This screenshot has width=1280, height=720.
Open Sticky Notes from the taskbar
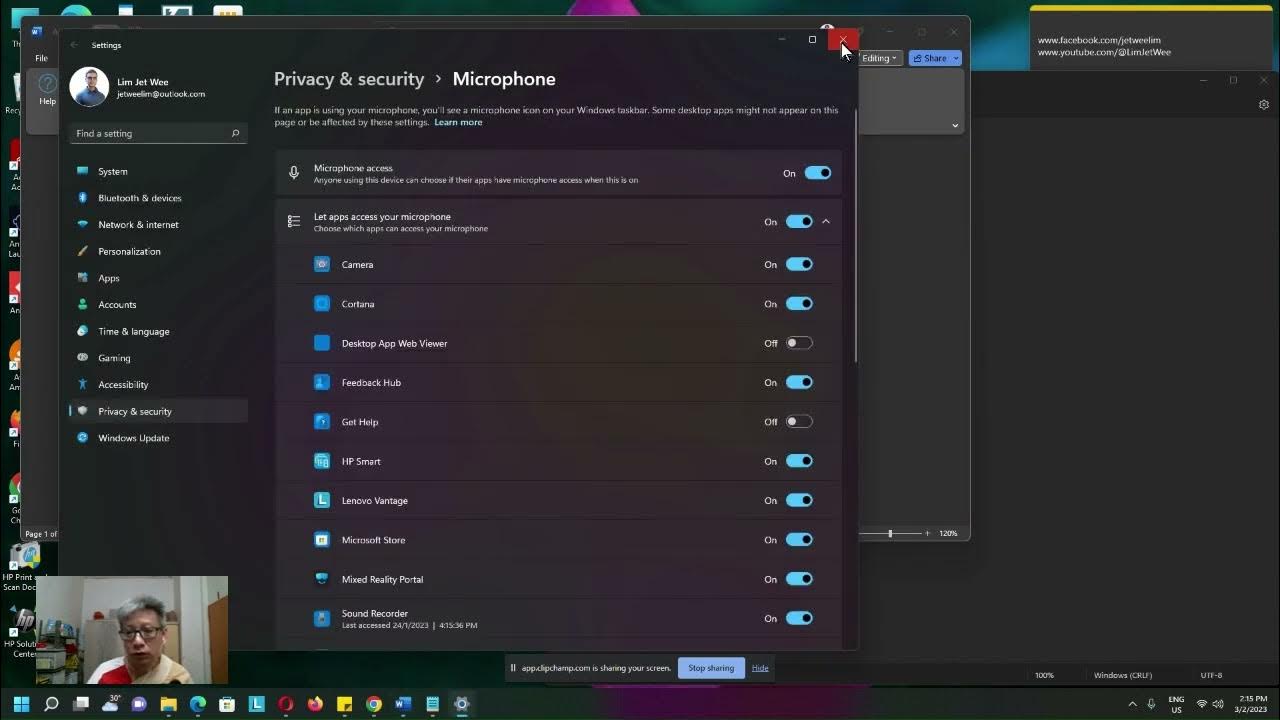[x=344, y=704]
